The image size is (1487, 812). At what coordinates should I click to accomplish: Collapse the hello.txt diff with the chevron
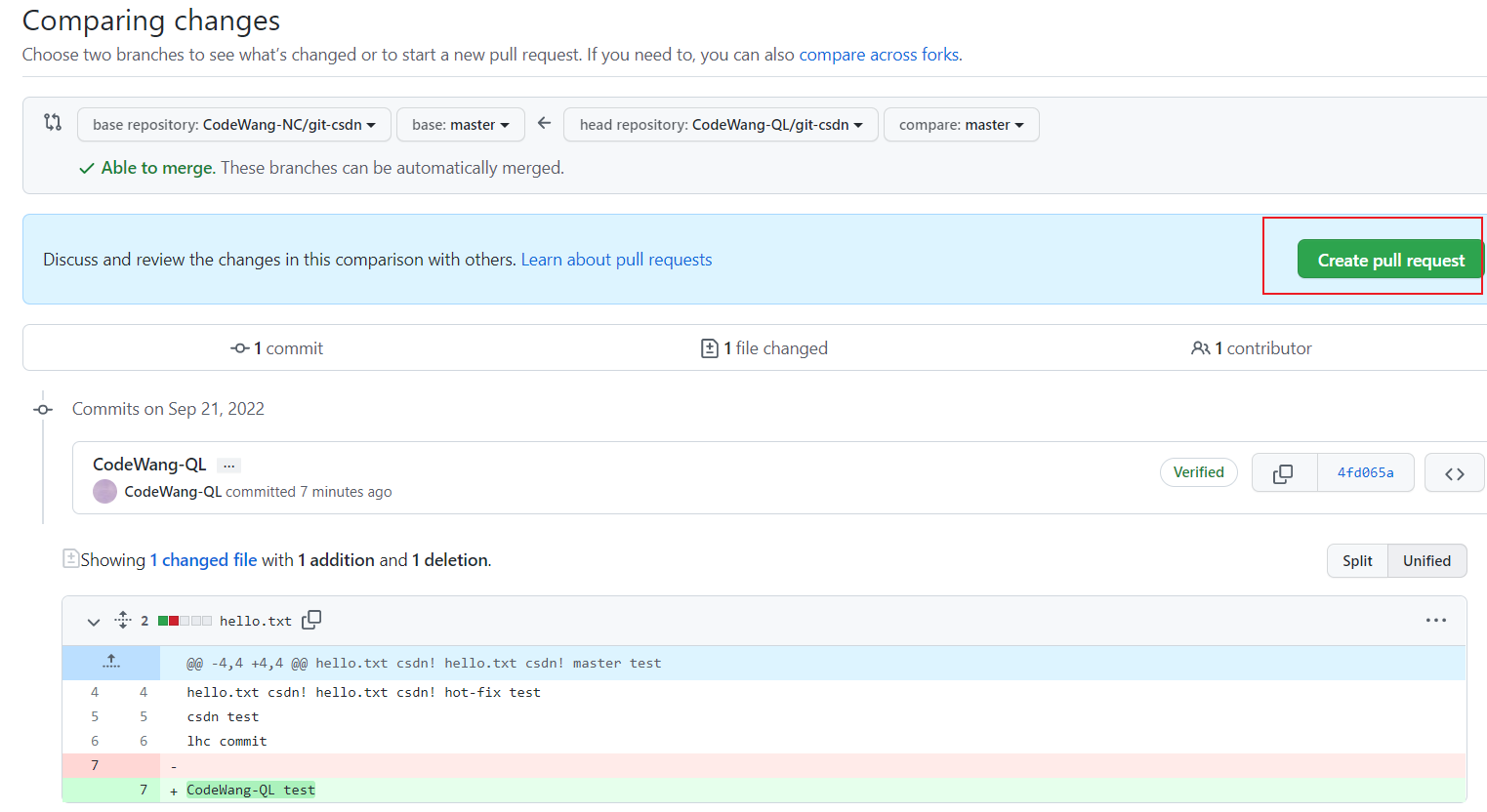pos(93,621)
